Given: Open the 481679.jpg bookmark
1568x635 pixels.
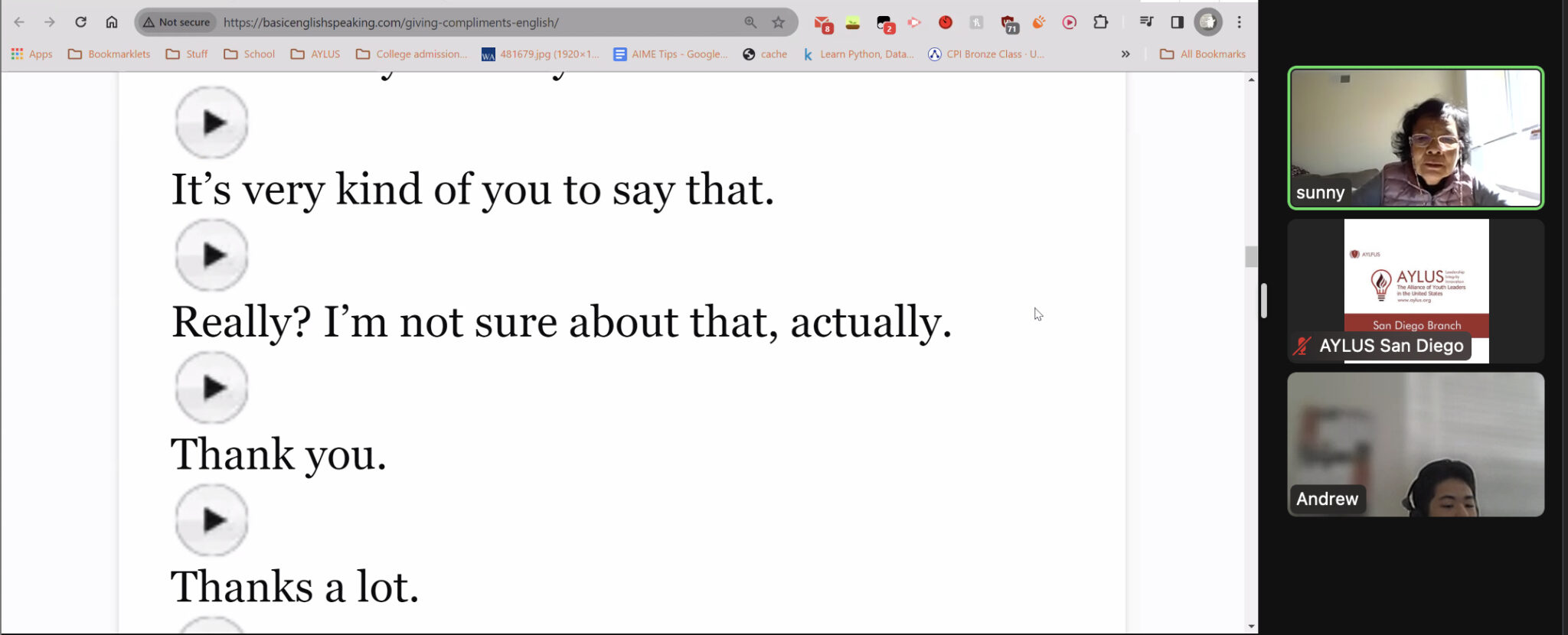Looking at the screenshot, I should pos(540,54).
